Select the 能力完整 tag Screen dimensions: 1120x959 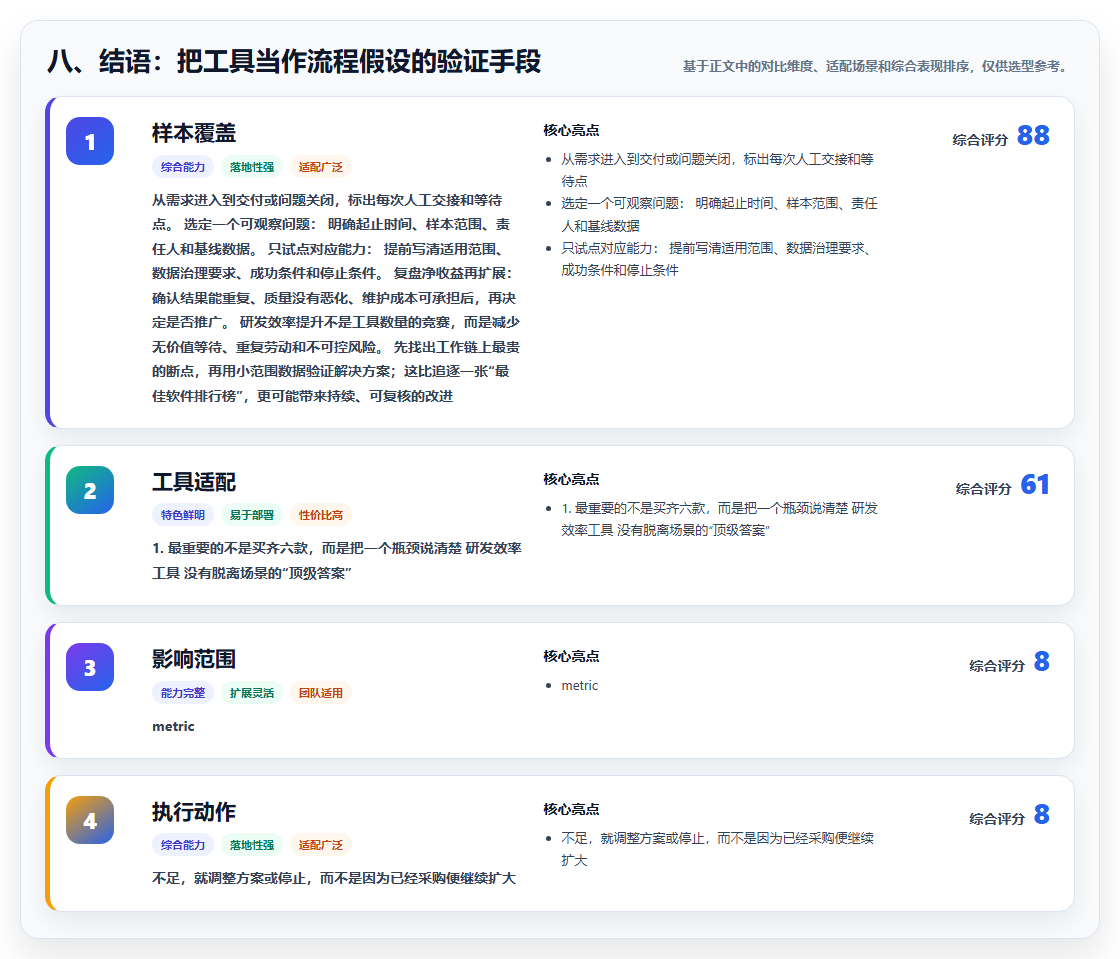coord(183,693)
